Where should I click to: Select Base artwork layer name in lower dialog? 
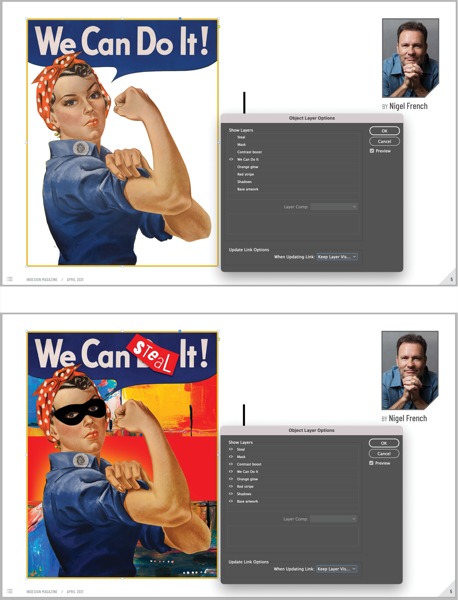pos(247,501)
